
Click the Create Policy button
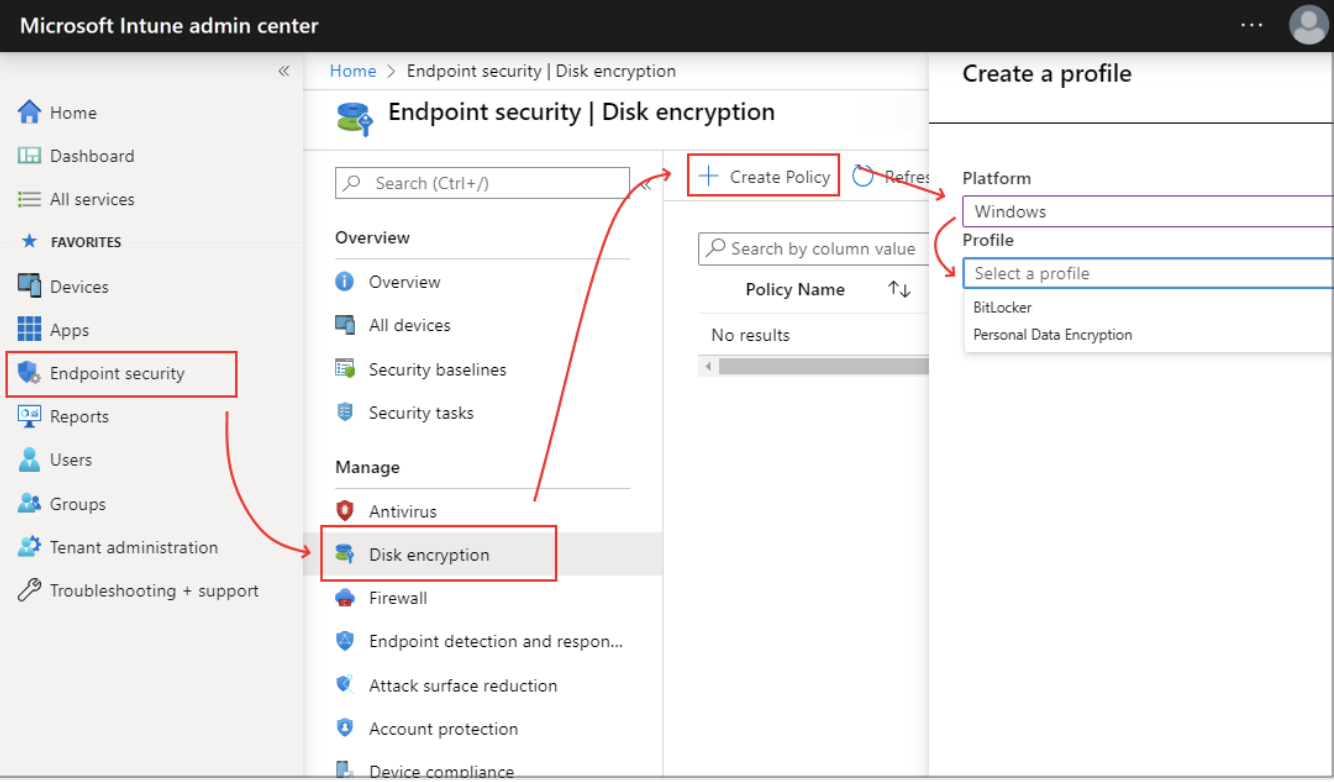[x=763, y=175]
